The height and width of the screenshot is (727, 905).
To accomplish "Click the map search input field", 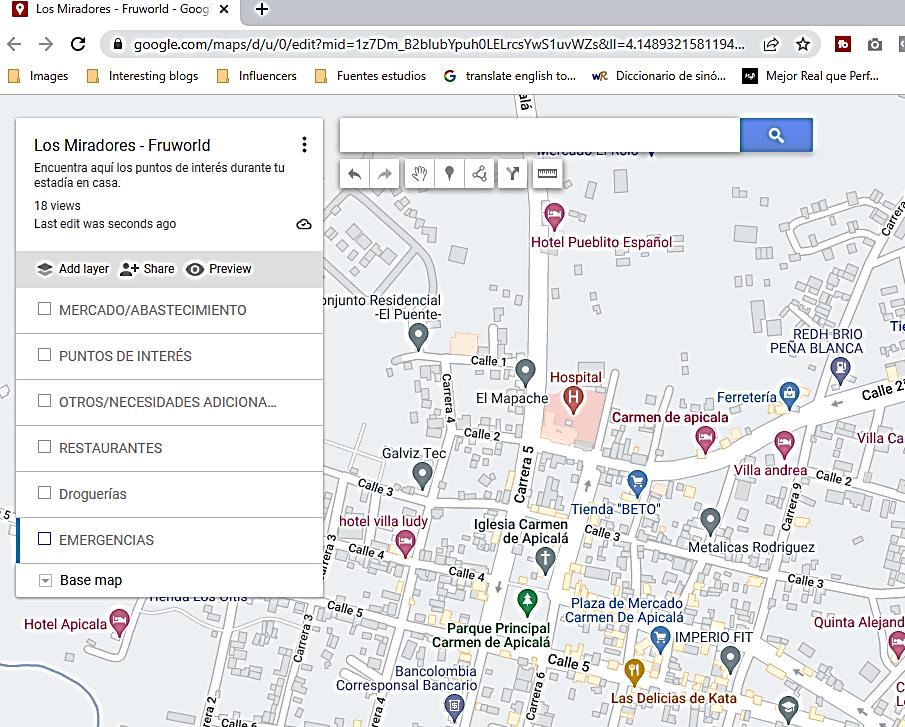I will point(540,136).
